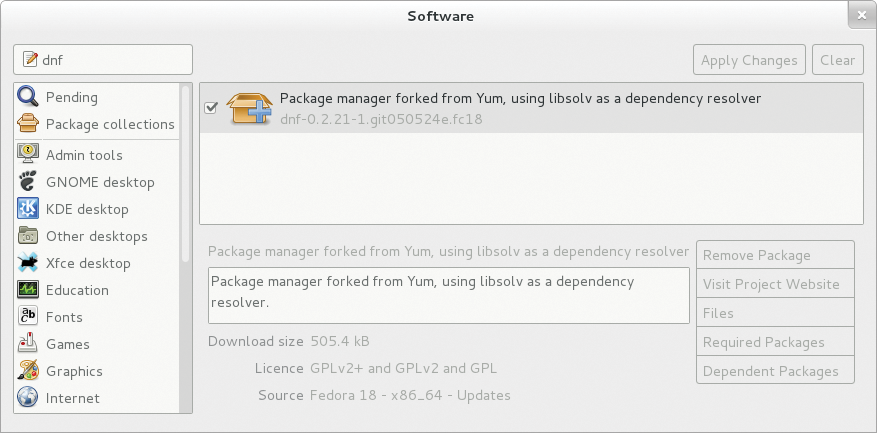Click the Graphics palette icon
877x433 pixels.
(x=28, y=371)
